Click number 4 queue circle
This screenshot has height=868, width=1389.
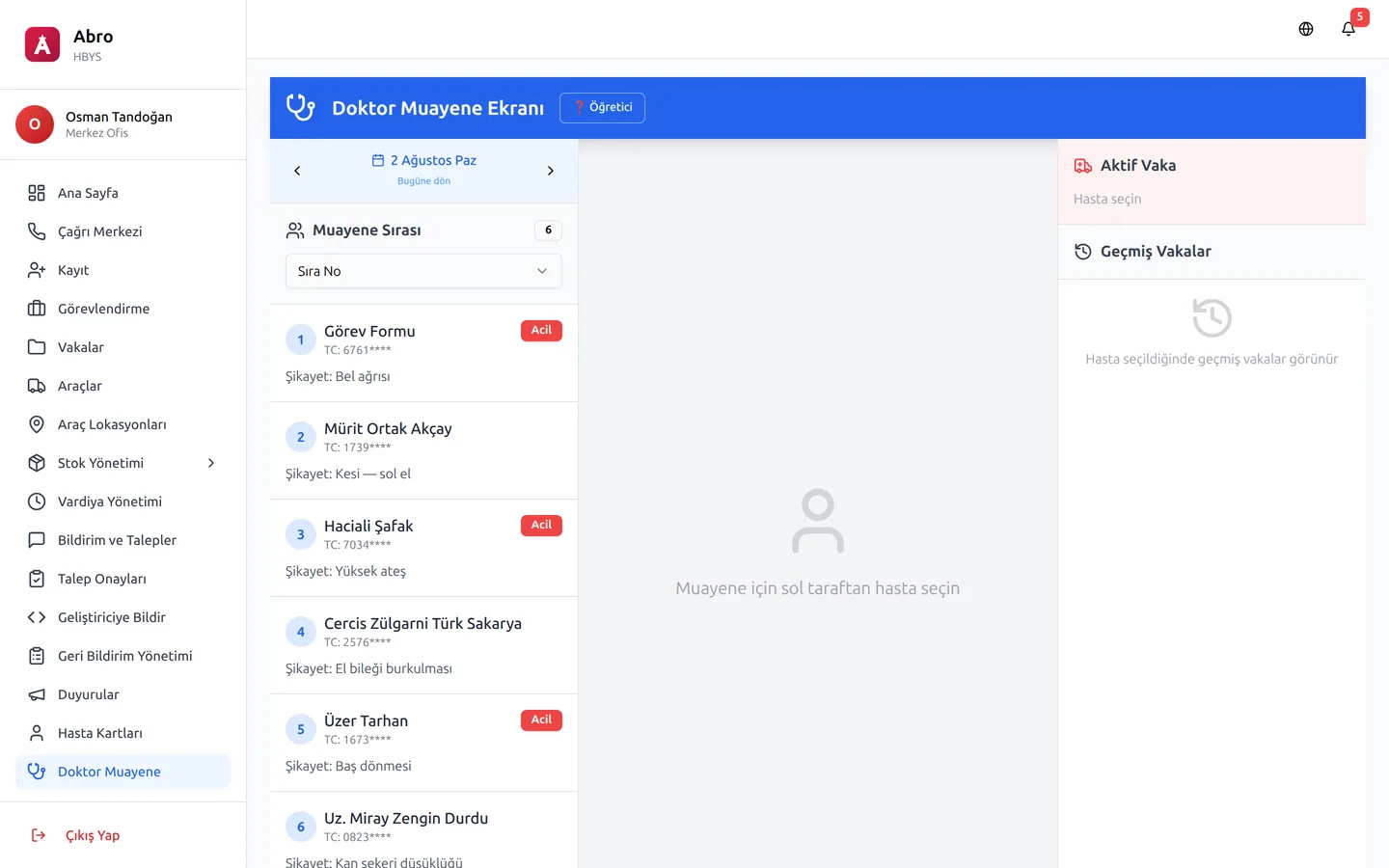click(301, 632)
